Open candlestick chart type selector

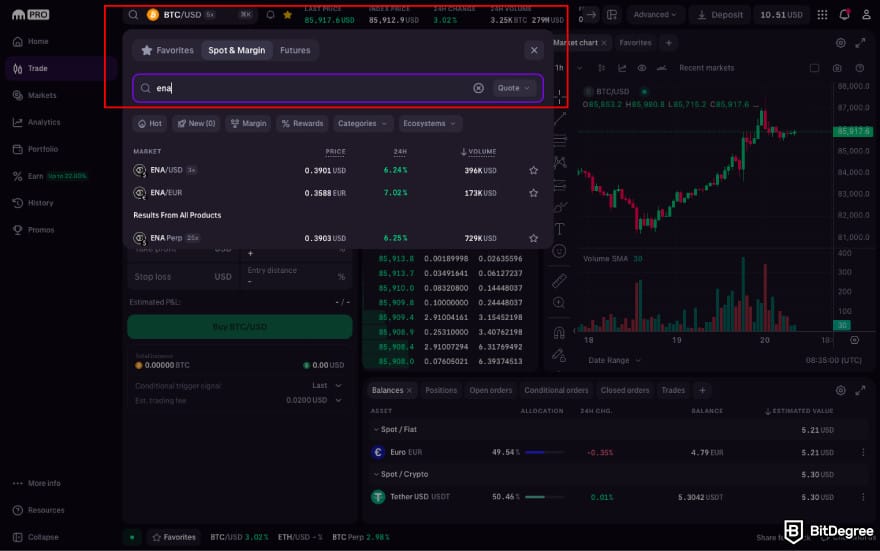click(x=602, y=68)
